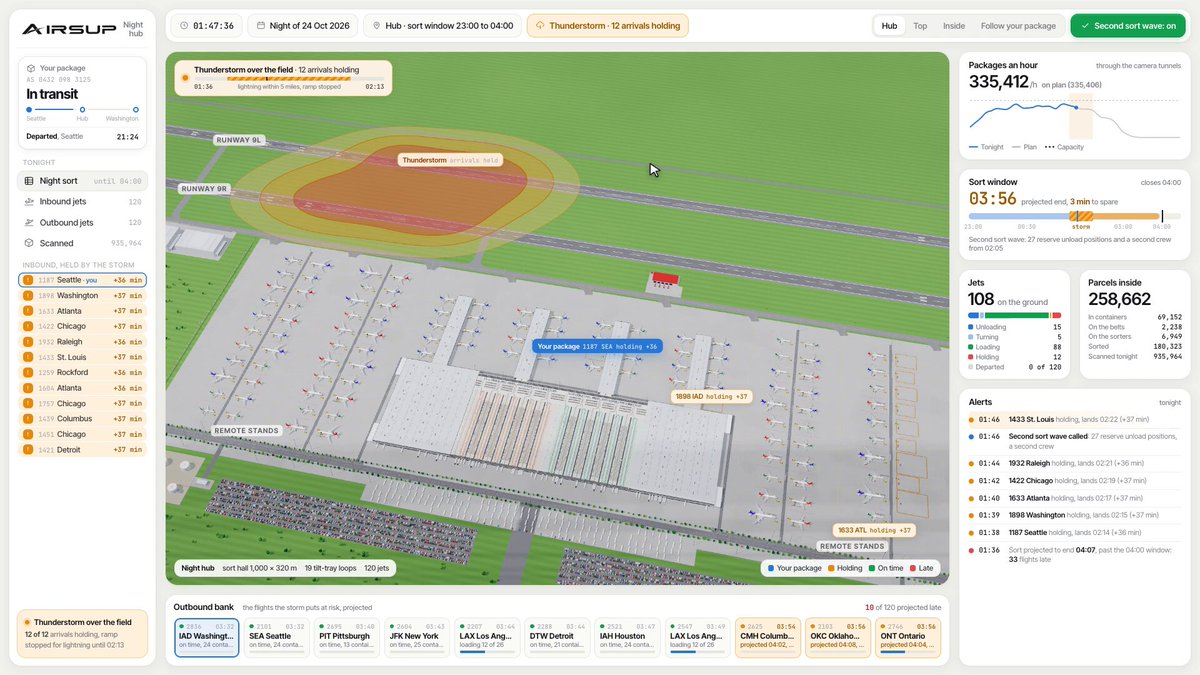
Task: Click the warning icon on the 1898 Washington row
Action: (28, 296)
